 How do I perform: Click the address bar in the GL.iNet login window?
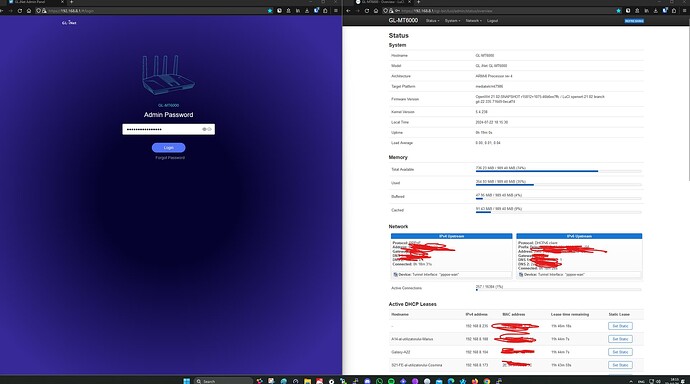[154, 11]
